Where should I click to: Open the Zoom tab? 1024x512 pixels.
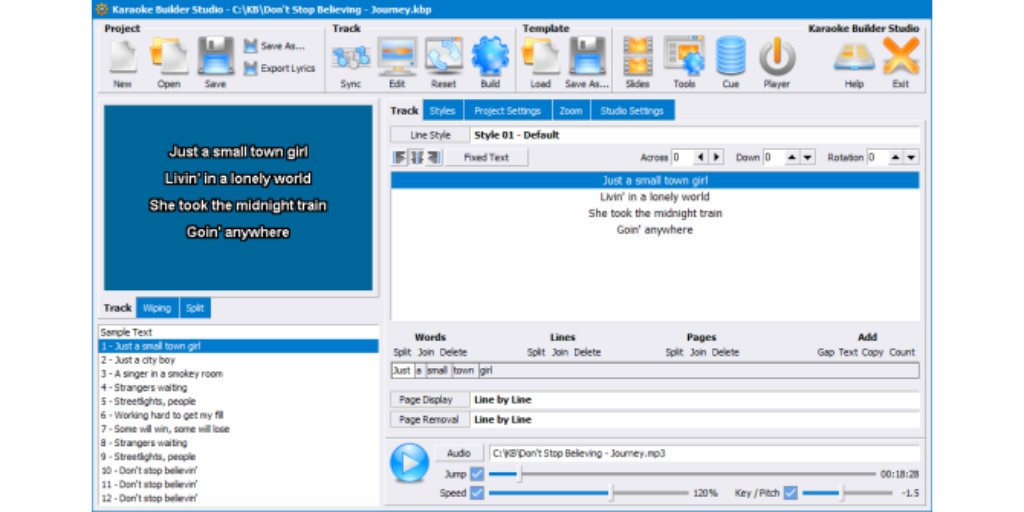tap(571, 110)
